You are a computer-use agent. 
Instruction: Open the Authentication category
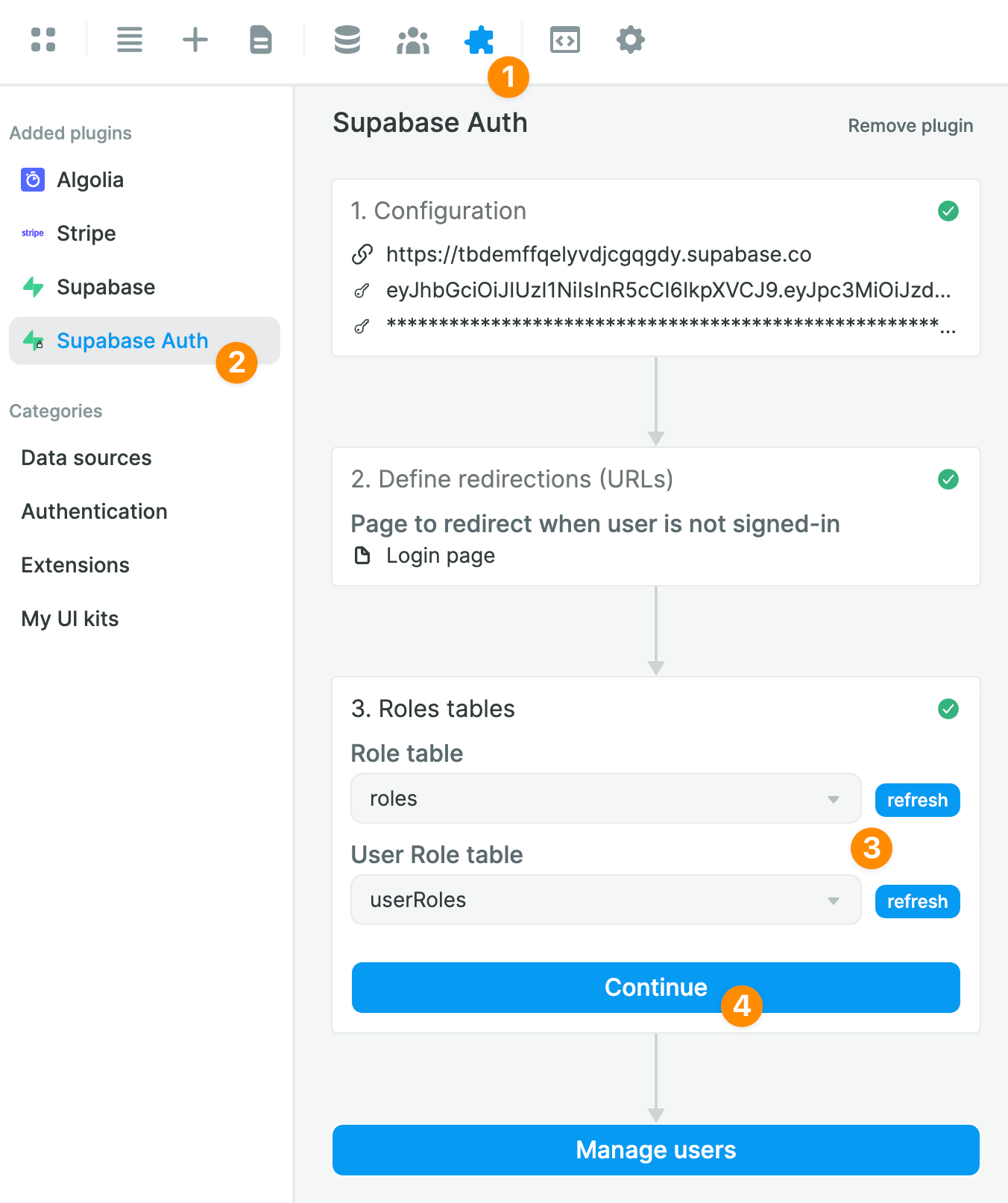[x=95, y=511]
